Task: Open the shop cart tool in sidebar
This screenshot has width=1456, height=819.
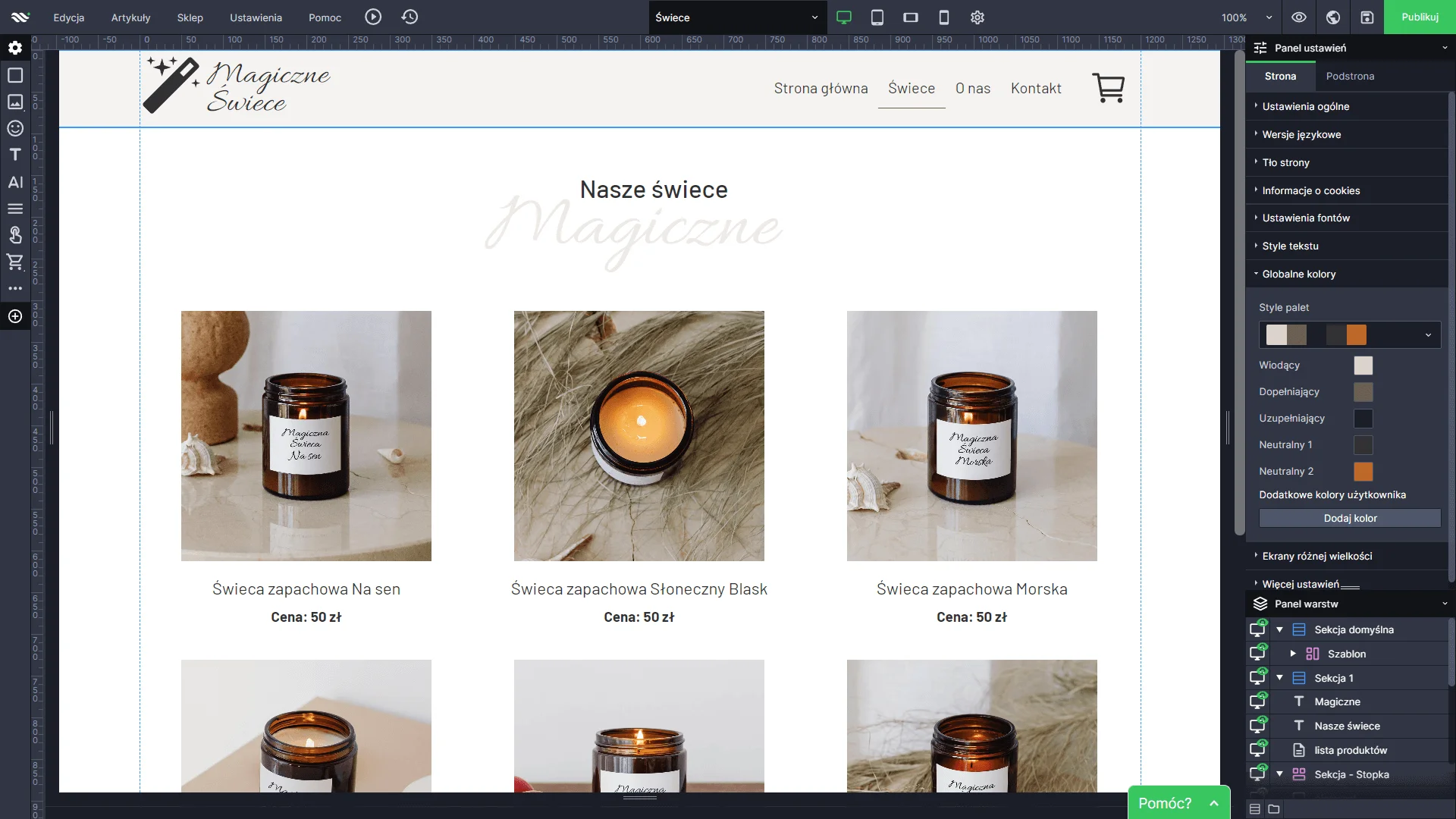Action: click(x=15, y=262)
